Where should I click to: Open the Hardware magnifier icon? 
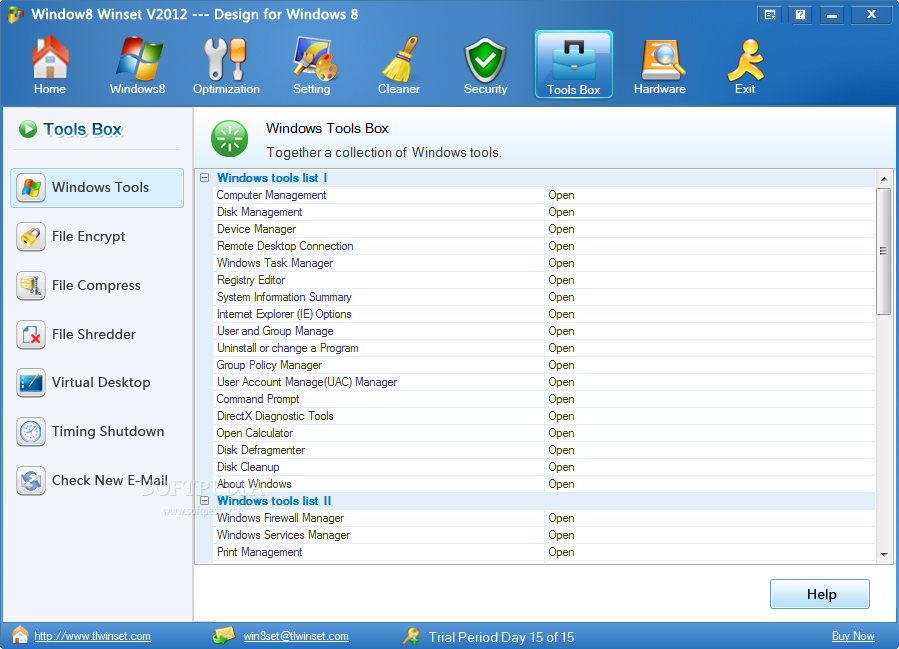662,60
